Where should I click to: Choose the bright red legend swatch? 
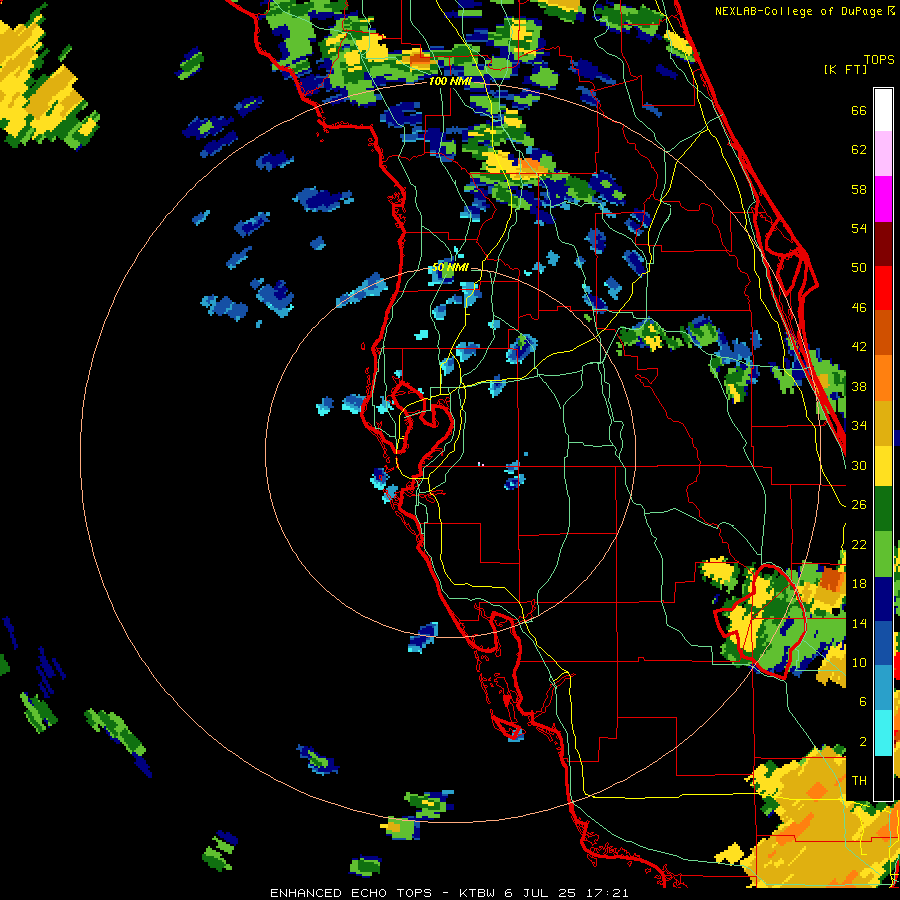(x=883, y=288)
